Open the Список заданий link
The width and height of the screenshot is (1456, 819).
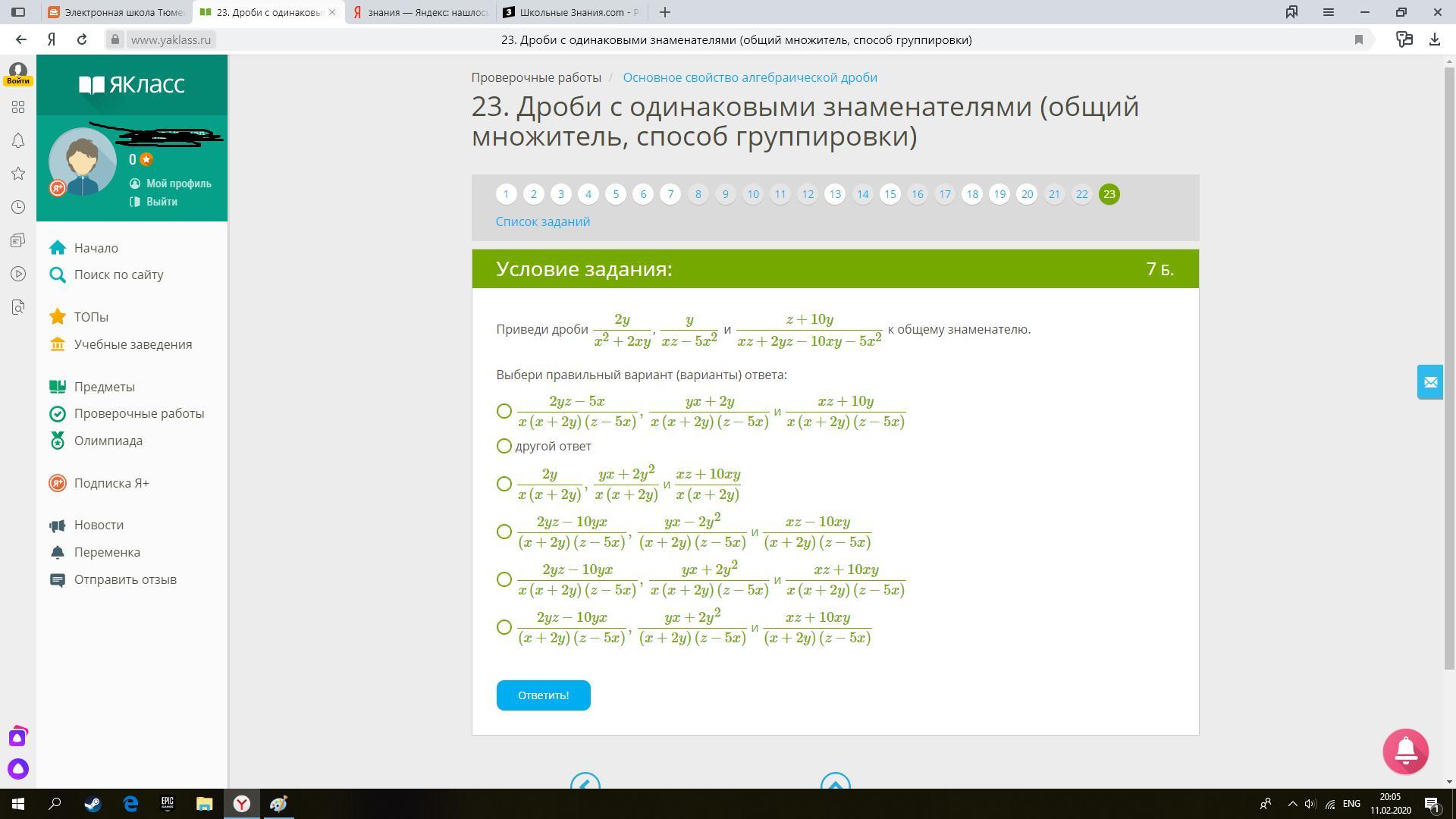(542, 221)
